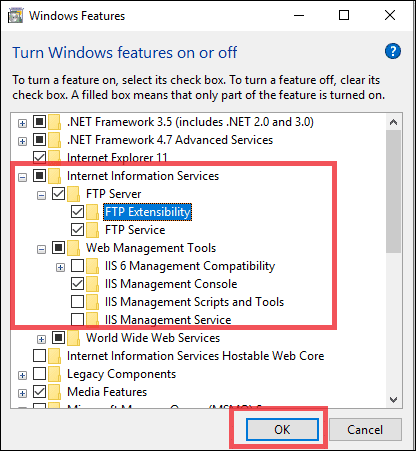Select the World Wide Web Services label
416x451 pixels.
[153, 338]
